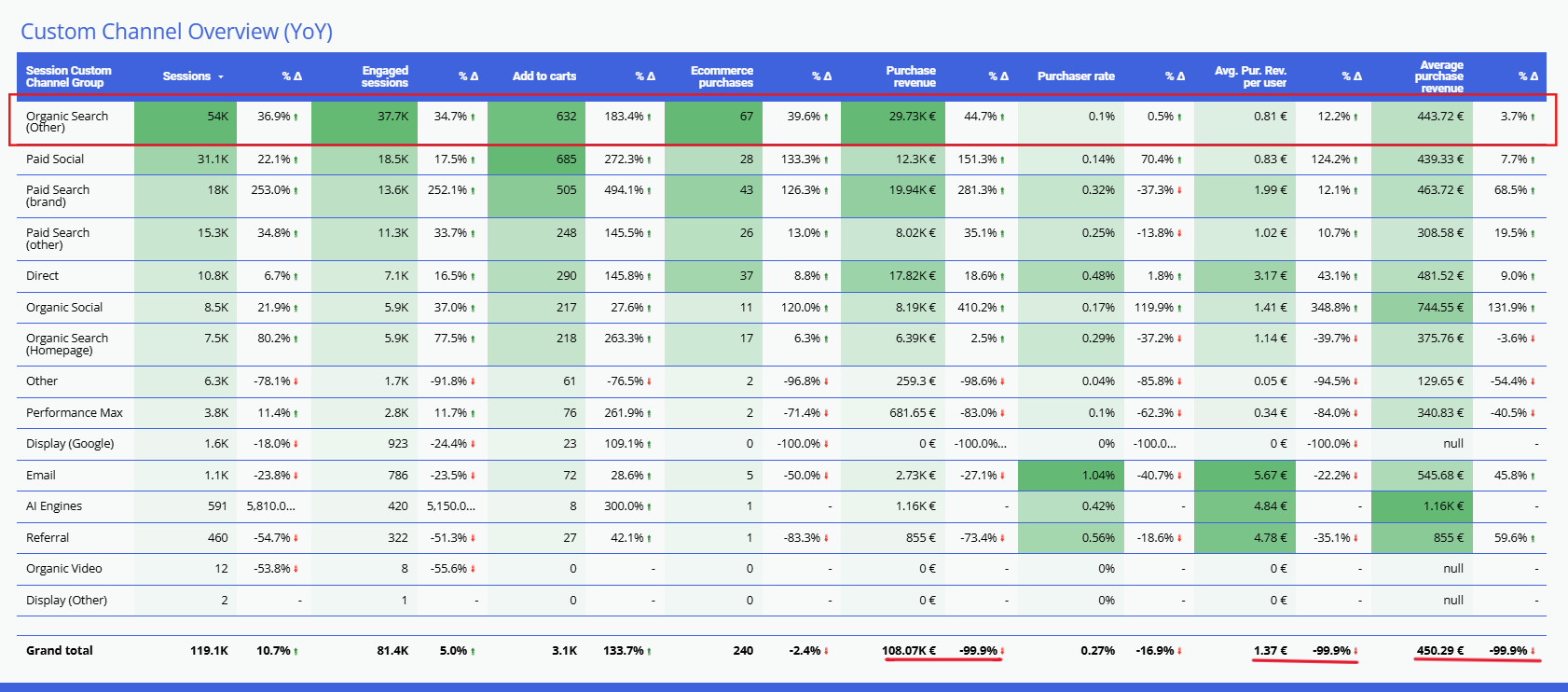Click the dark green 54K sessions cell
Screen dimensions: 1568x692
tap(186, 118)
